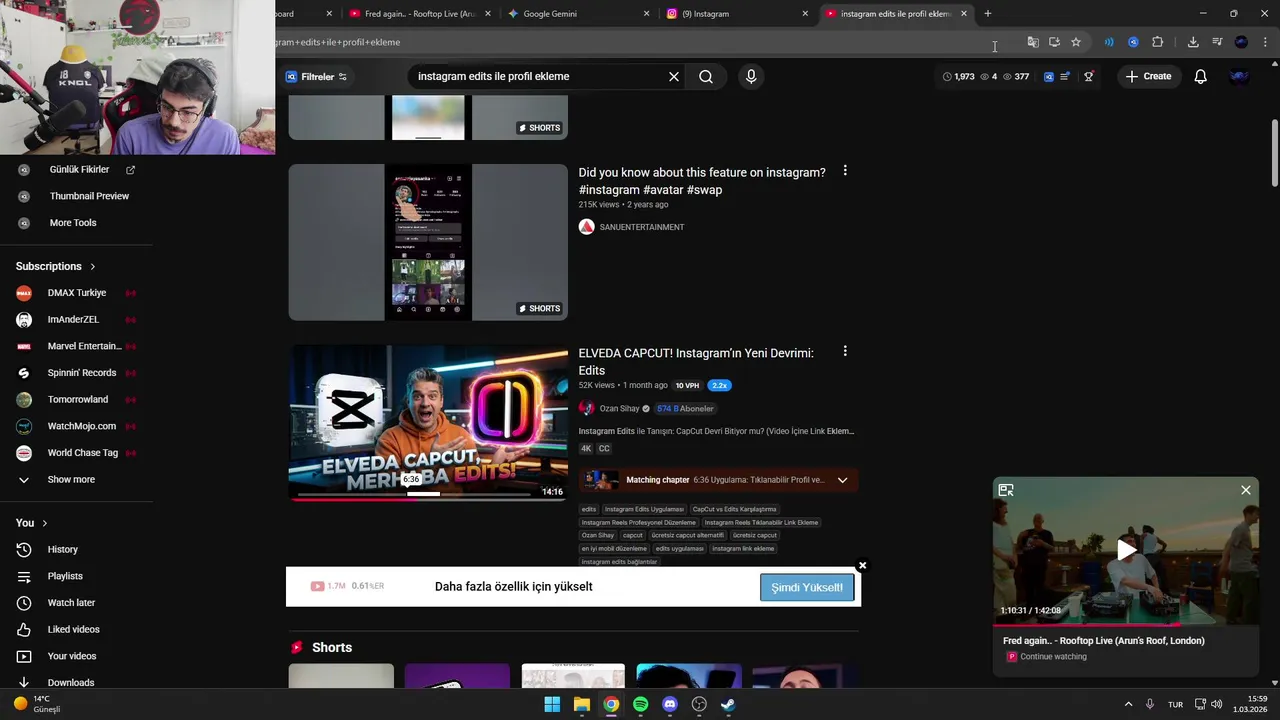Open Thumbnail Preview tool
This screenshot has height=720, width=1280.
pos(89,196)
